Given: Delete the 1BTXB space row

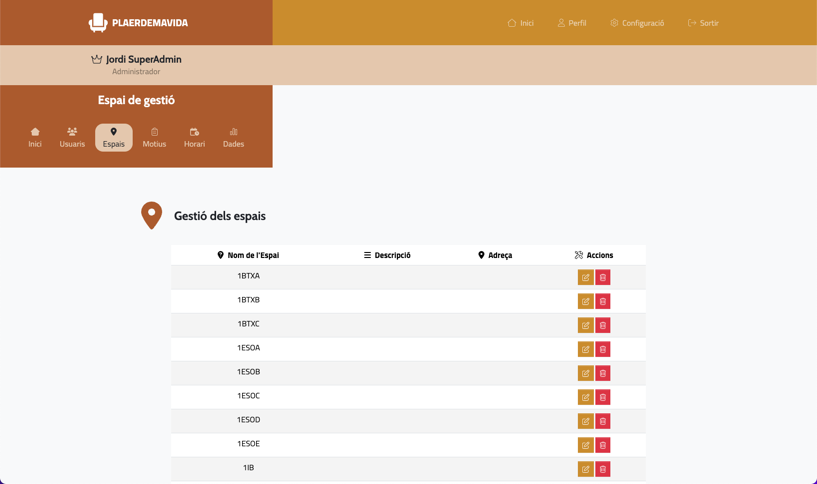Looking at the screenshot, I should [x=603, y=301].
